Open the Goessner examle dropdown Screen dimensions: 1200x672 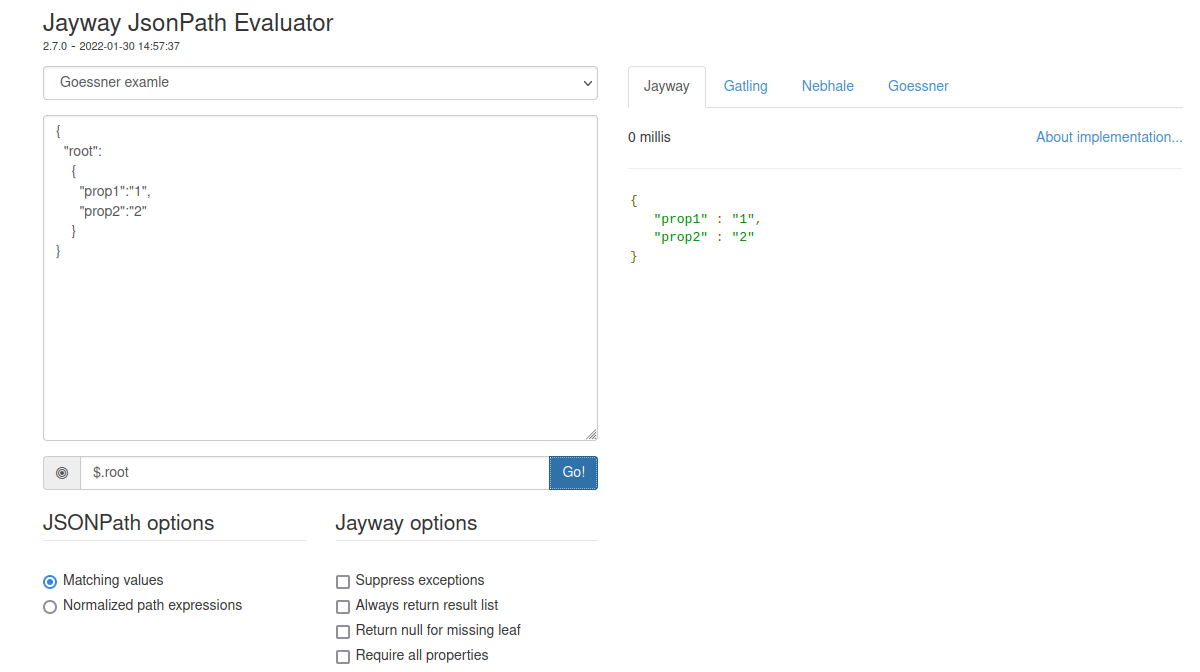tap(320, 83)
